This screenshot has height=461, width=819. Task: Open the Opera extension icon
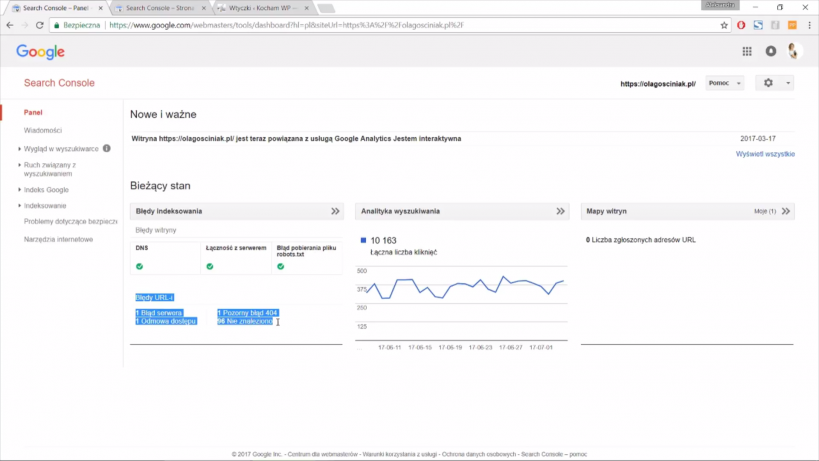pos(741,25)
